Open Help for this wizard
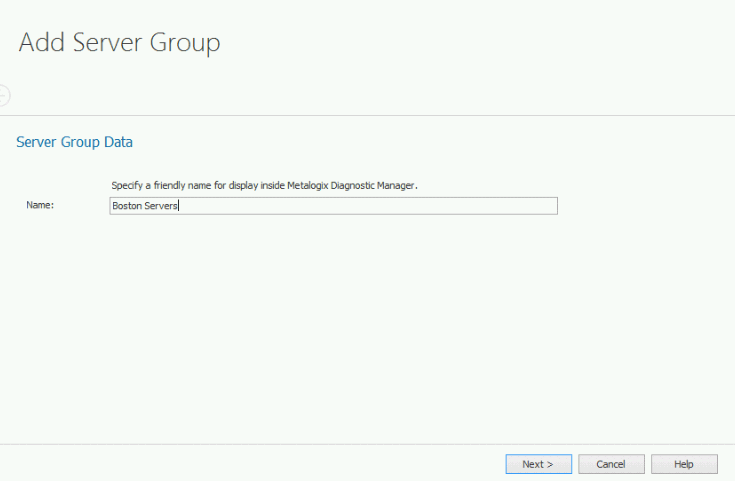Screen dimensions: 735x481 [684, 464]
